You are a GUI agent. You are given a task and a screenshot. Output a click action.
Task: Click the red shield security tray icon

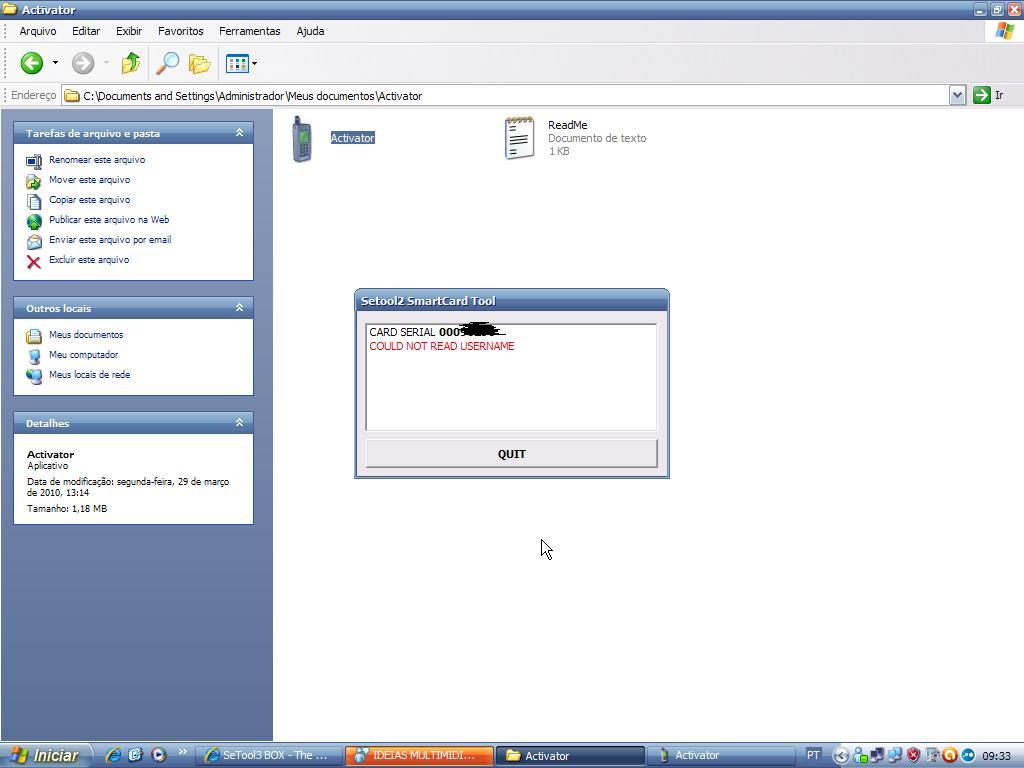pyautogui.click(x=914, y=756)
